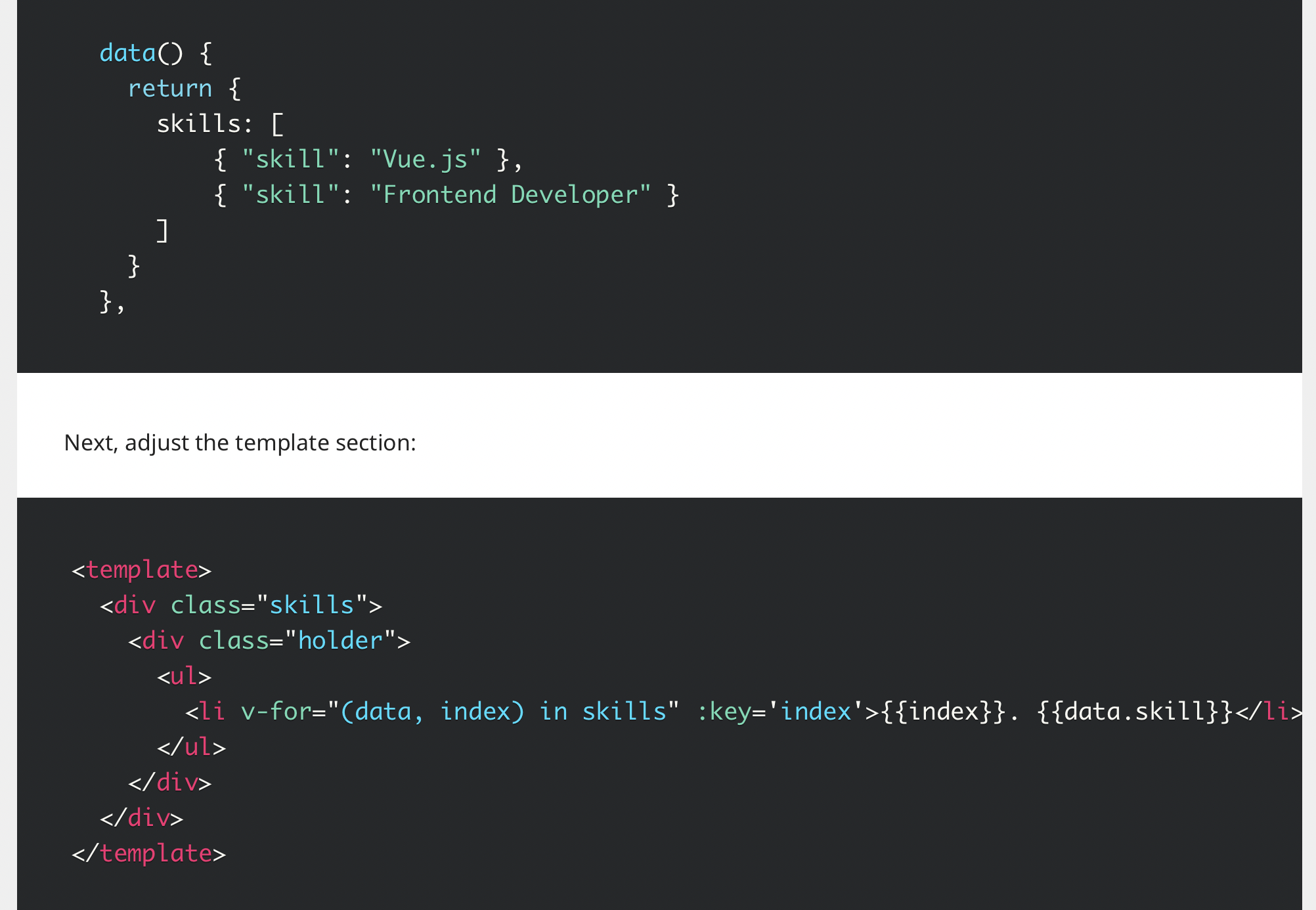Click the 'return' keyword in first code block
The width and height of the screenshot is (1316, 910).
(170, 89)
